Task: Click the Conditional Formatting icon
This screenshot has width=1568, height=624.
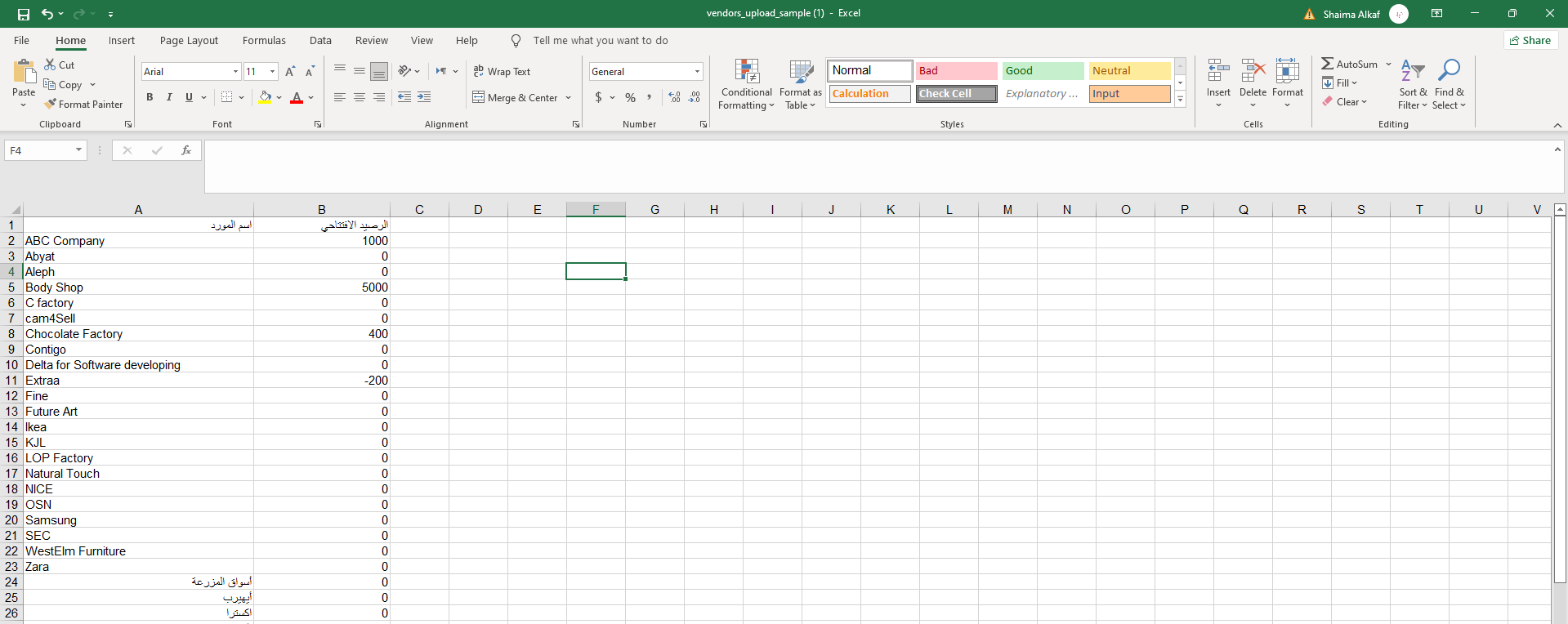Action: point(747,72)
